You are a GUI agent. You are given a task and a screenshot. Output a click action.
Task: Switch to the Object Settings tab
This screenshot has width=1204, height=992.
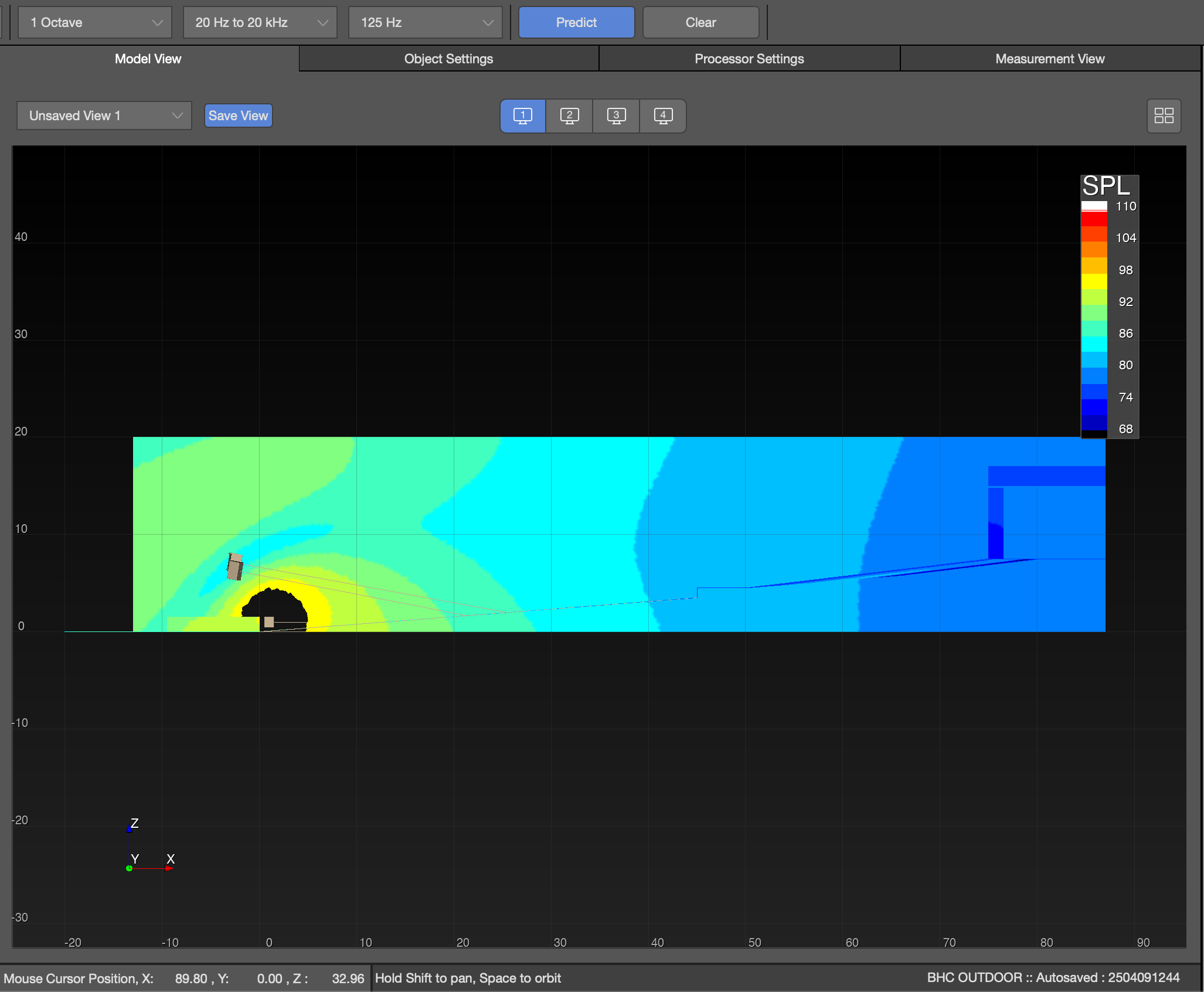[x=448, y=59]
